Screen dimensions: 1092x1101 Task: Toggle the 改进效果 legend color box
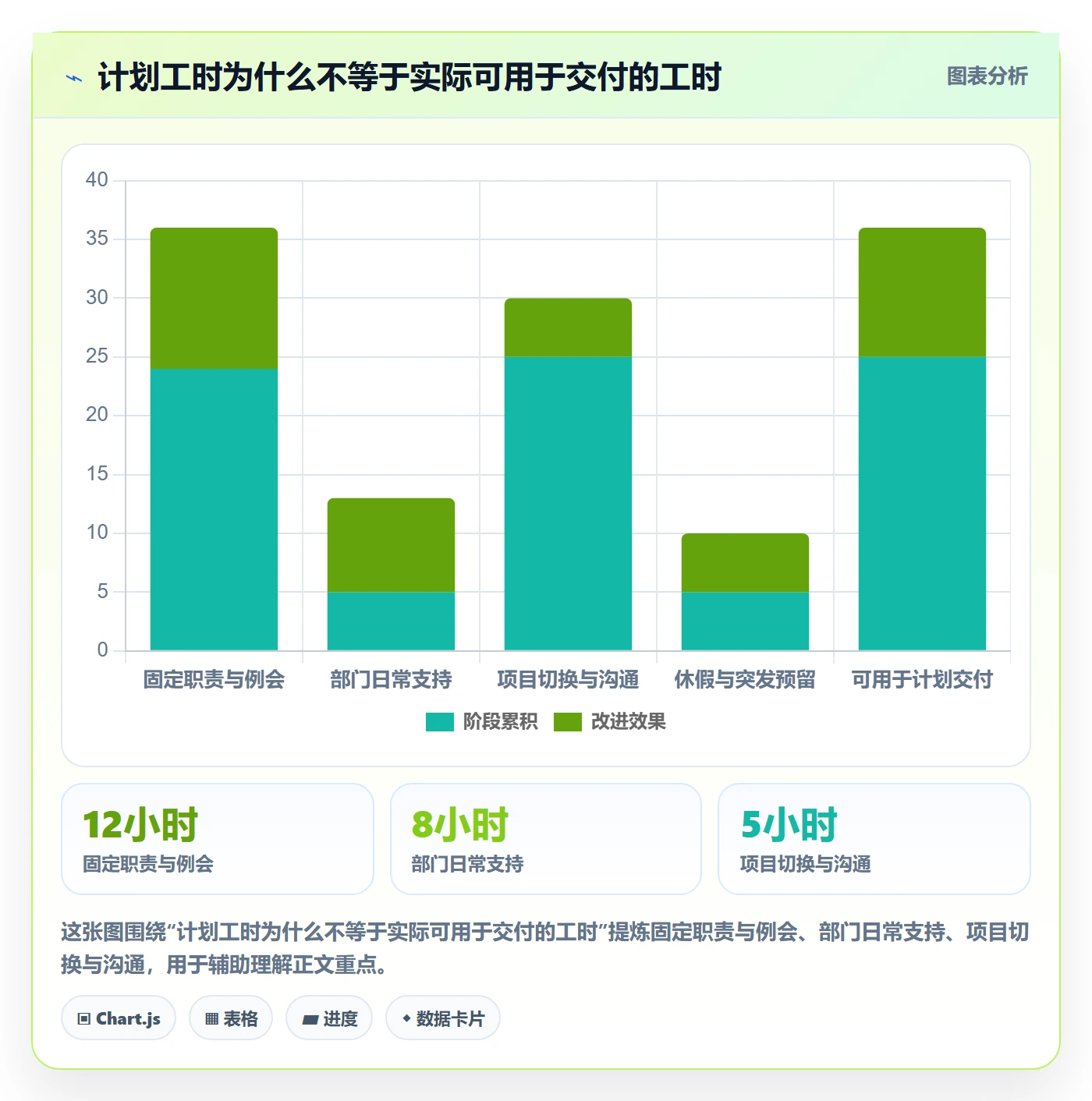[567, 722]
